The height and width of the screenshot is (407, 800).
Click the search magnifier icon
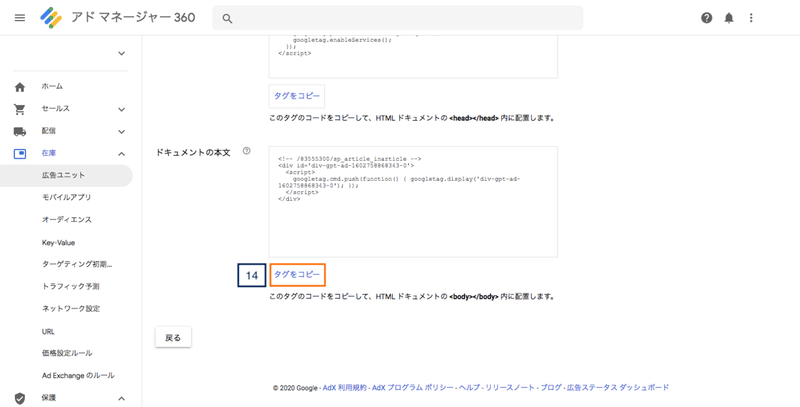coord(228,19)
